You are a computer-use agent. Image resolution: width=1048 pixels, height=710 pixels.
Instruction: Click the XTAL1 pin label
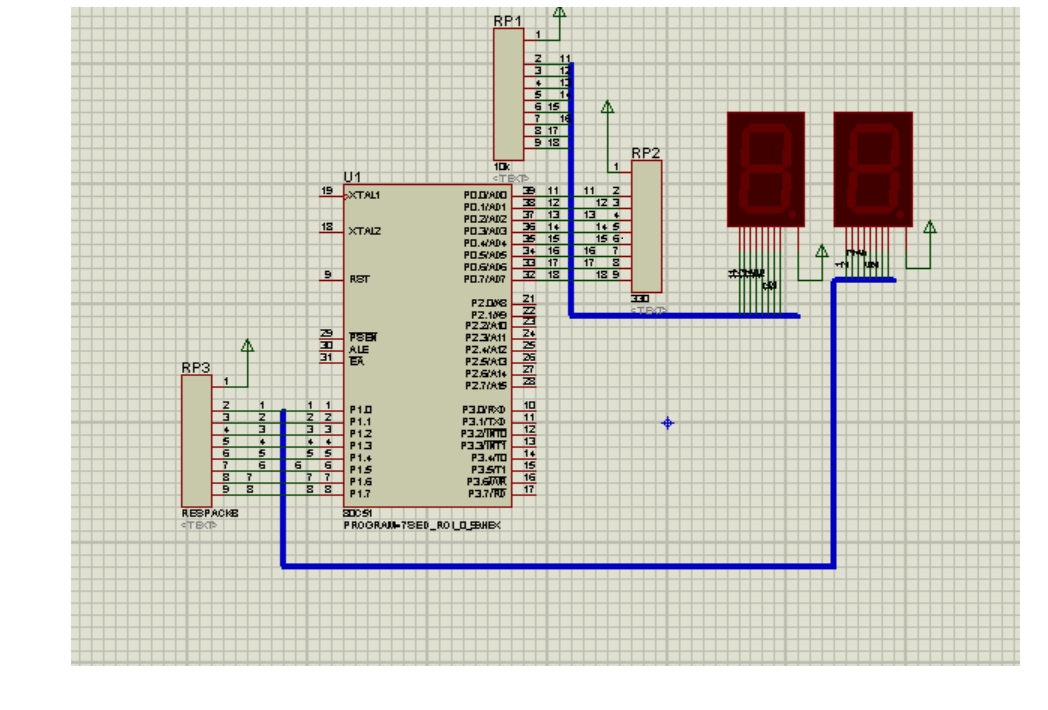tap(364, 195)
